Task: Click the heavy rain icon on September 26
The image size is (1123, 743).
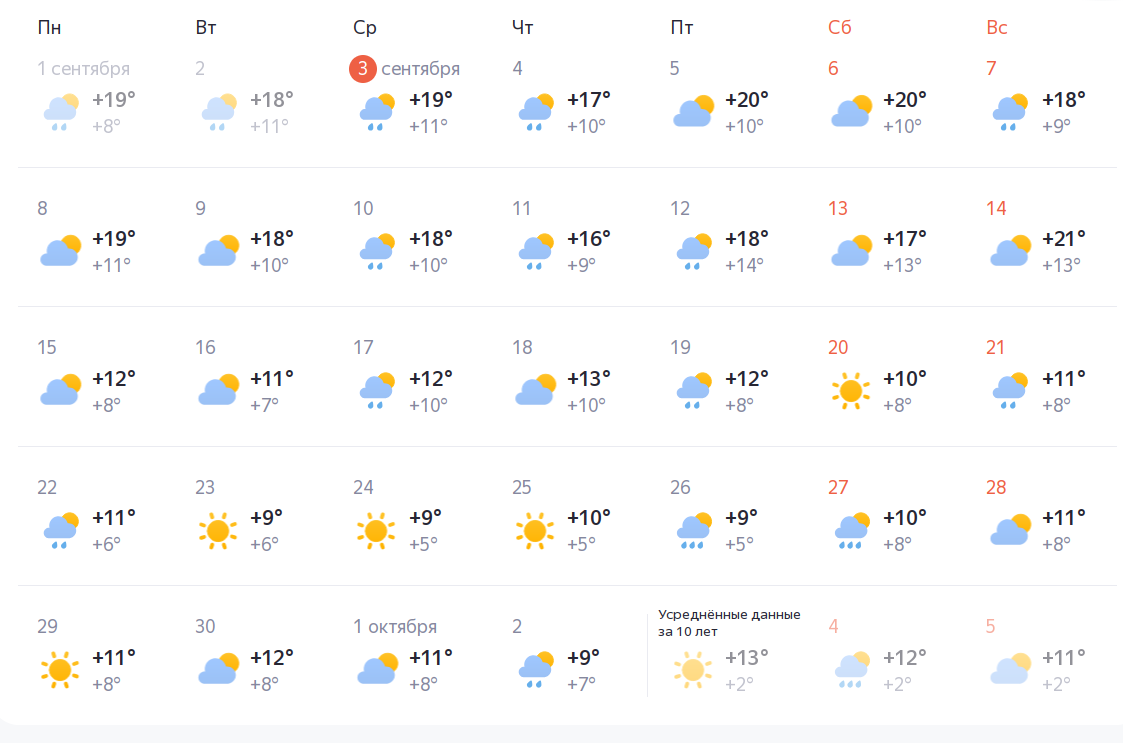Action: click(x=692, y=530)
